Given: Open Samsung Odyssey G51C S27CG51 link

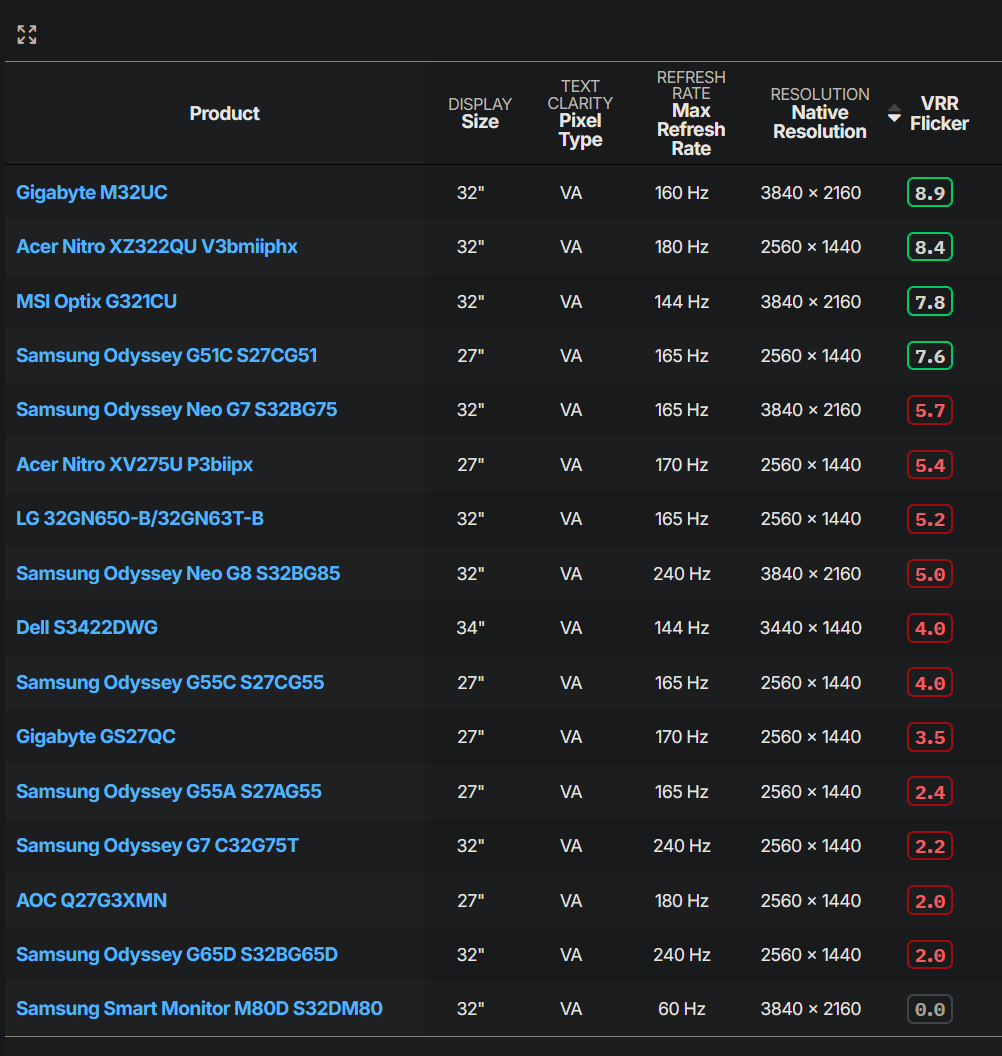Looking at the screenshot, I should pyautogui.click(x=166, y=356).
